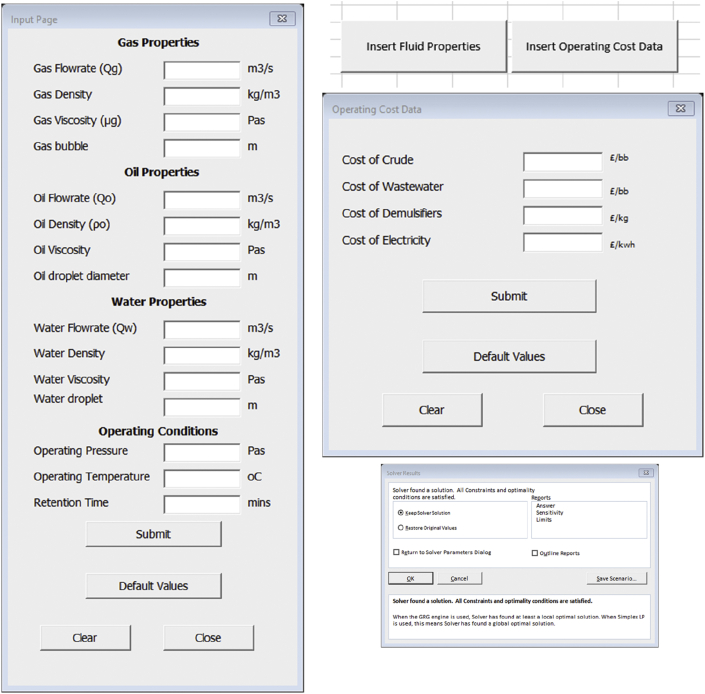The height and width of the screenshot is (694, 705).
Task: Click the Cost of Crude input field
Action: pyautogui.click(x=562, y=161)
